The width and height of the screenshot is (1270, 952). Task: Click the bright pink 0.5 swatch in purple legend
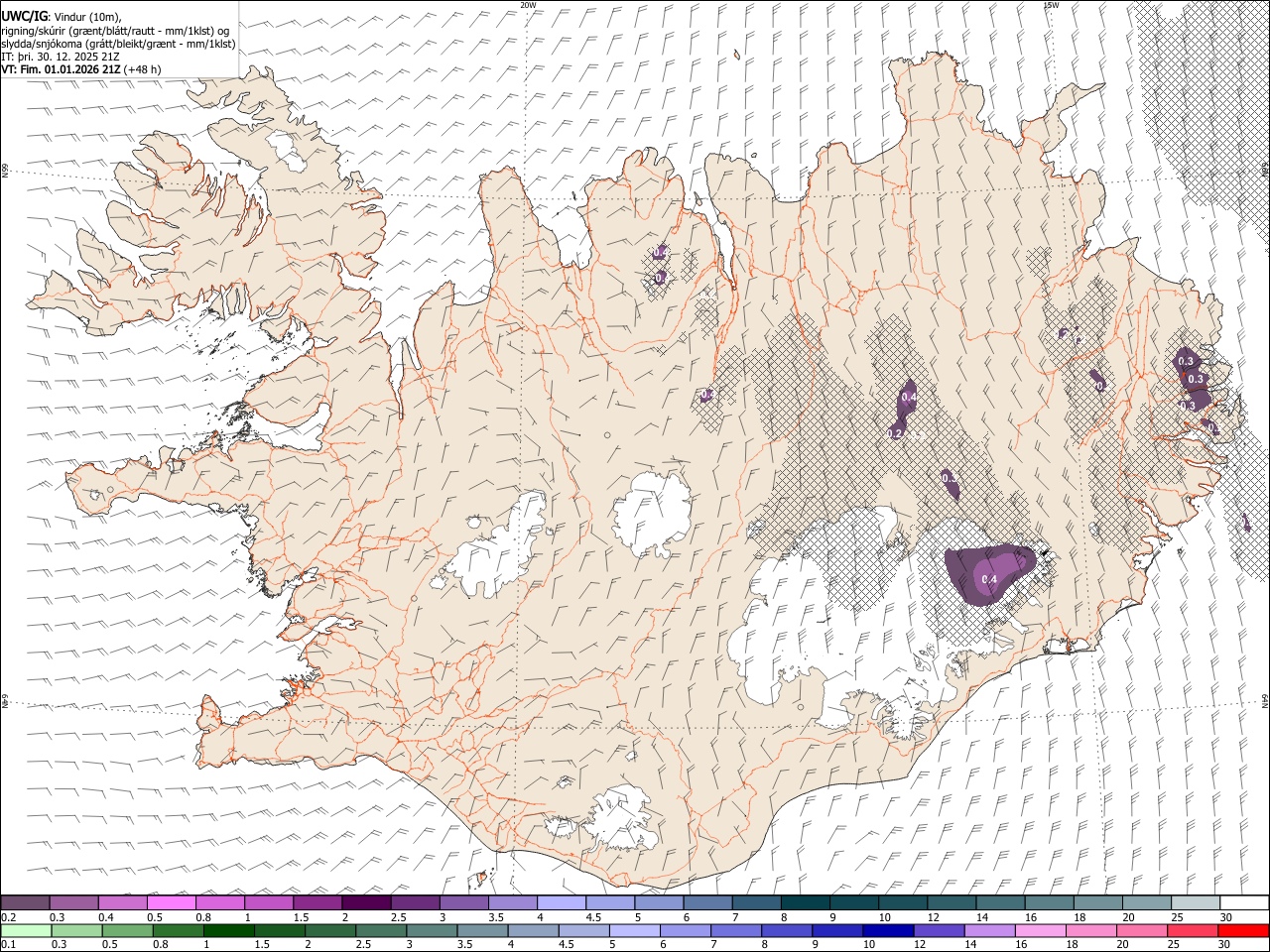click(x=171, y=902)
